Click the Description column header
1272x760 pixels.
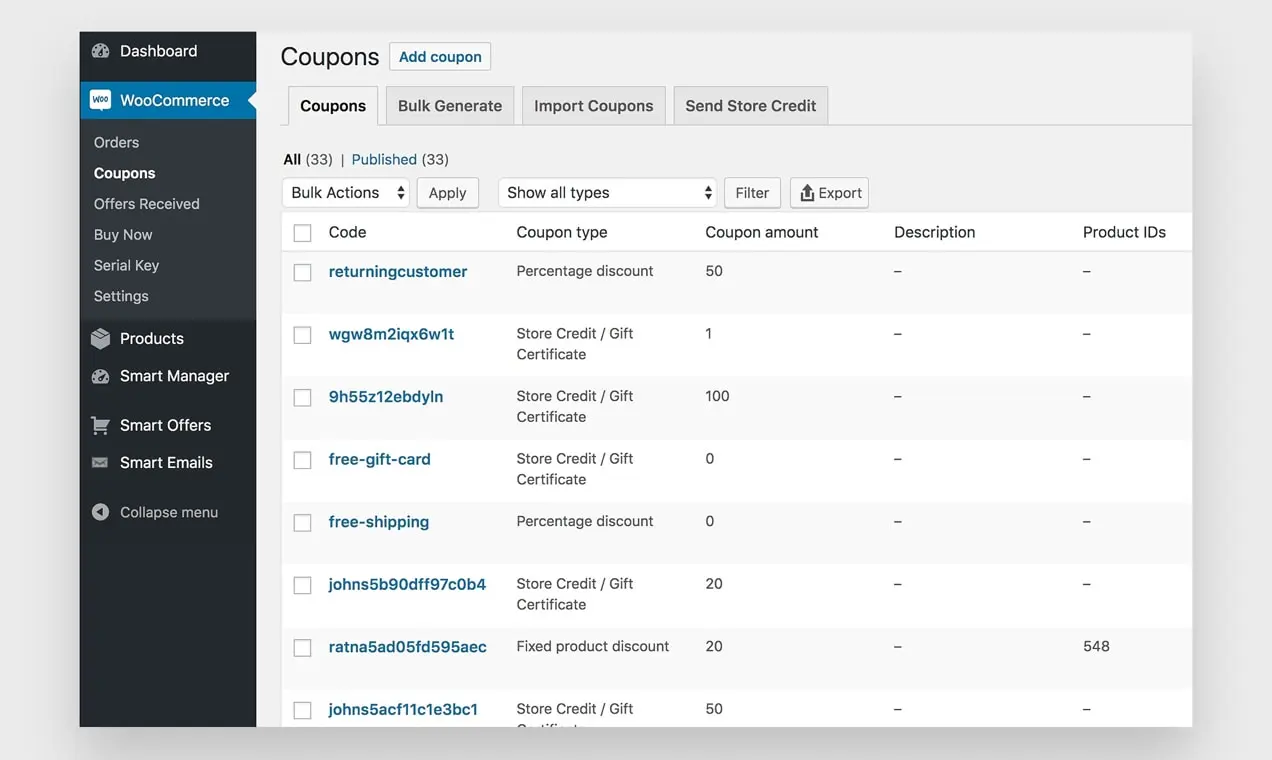[x=935, y=232]
